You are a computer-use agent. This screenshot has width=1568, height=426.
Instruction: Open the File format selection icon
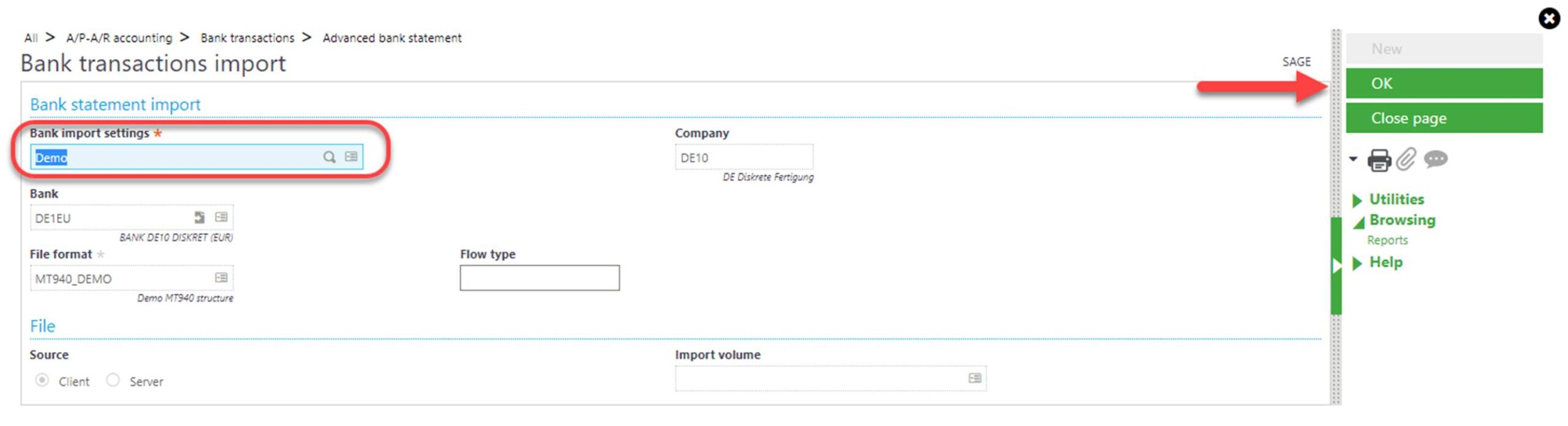(x=221, y=278)
